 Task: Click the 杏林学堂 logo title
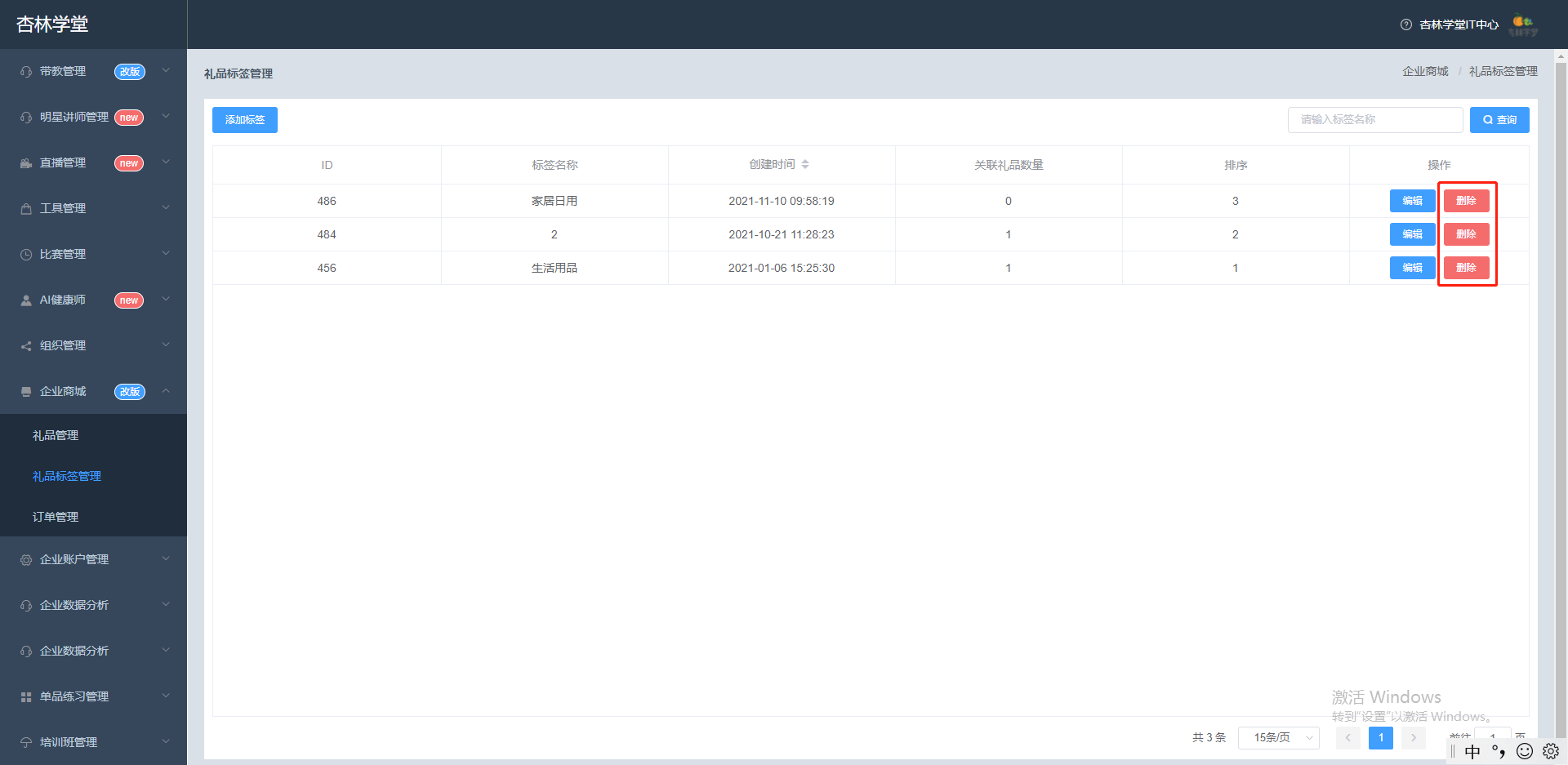pyautogui.click(x=52, y=24)
